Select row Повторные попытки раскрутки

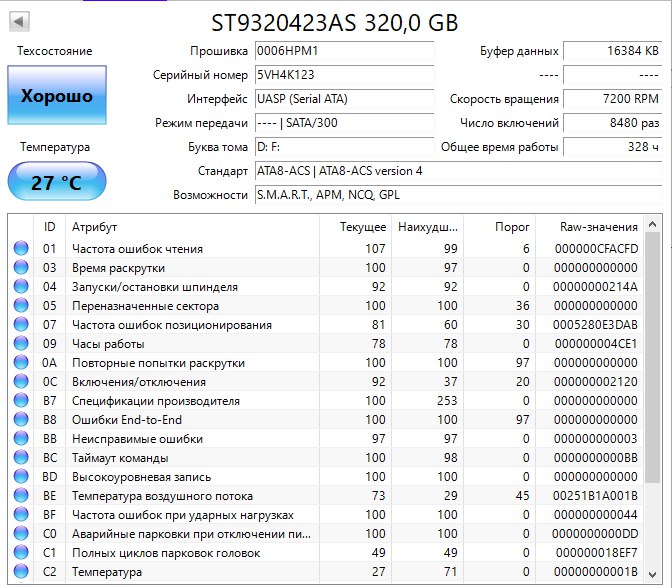click(x=326, y=363)
